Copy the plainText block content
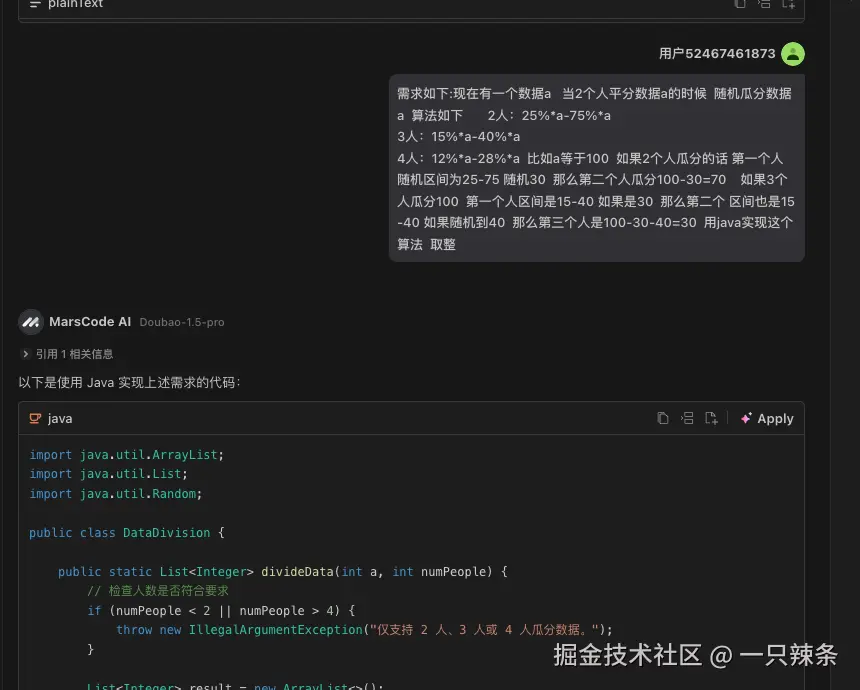The height and width of the screenshot is (690, 860). pyautogui.click(x=740, y=5)
